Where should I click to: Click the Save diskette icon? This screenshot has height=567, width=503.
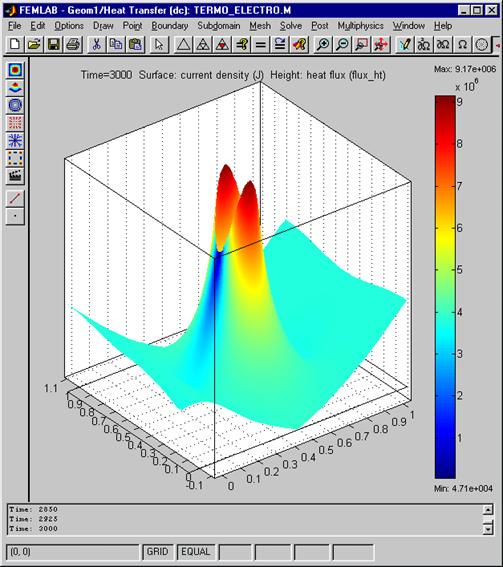(54, 45)
